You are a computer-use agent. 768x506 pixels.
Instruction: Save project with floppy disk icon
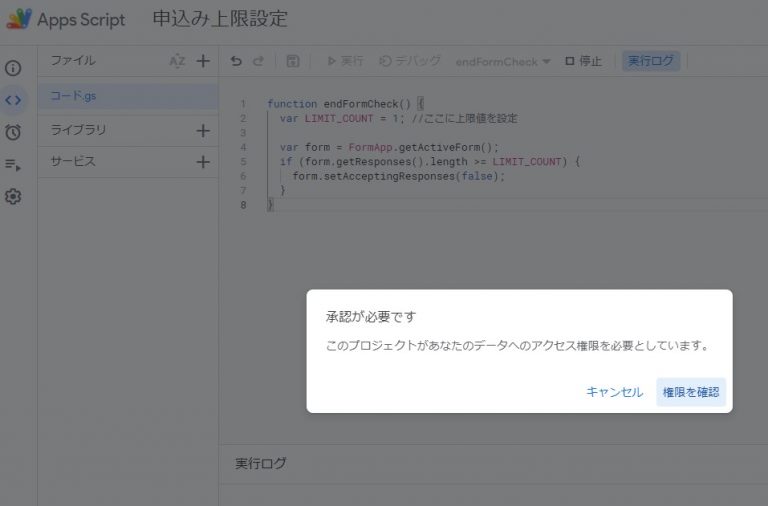coord(293,61)
